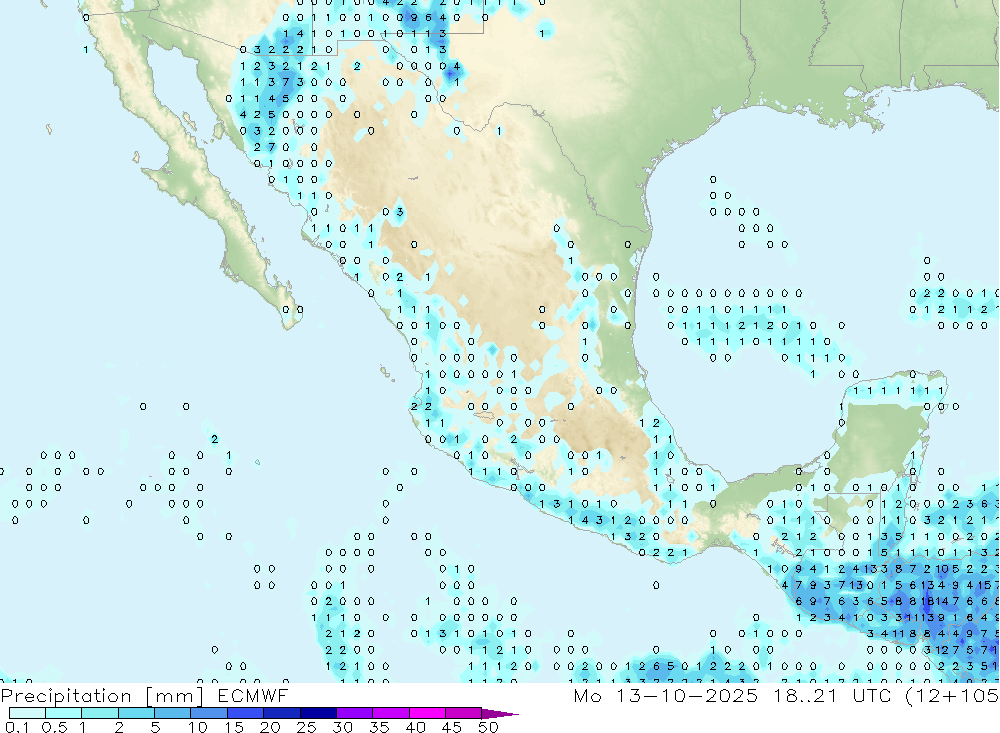The image size is (1000, 733).
Task: Click the 'Mo' weekday text
Action: coord(588,695)
